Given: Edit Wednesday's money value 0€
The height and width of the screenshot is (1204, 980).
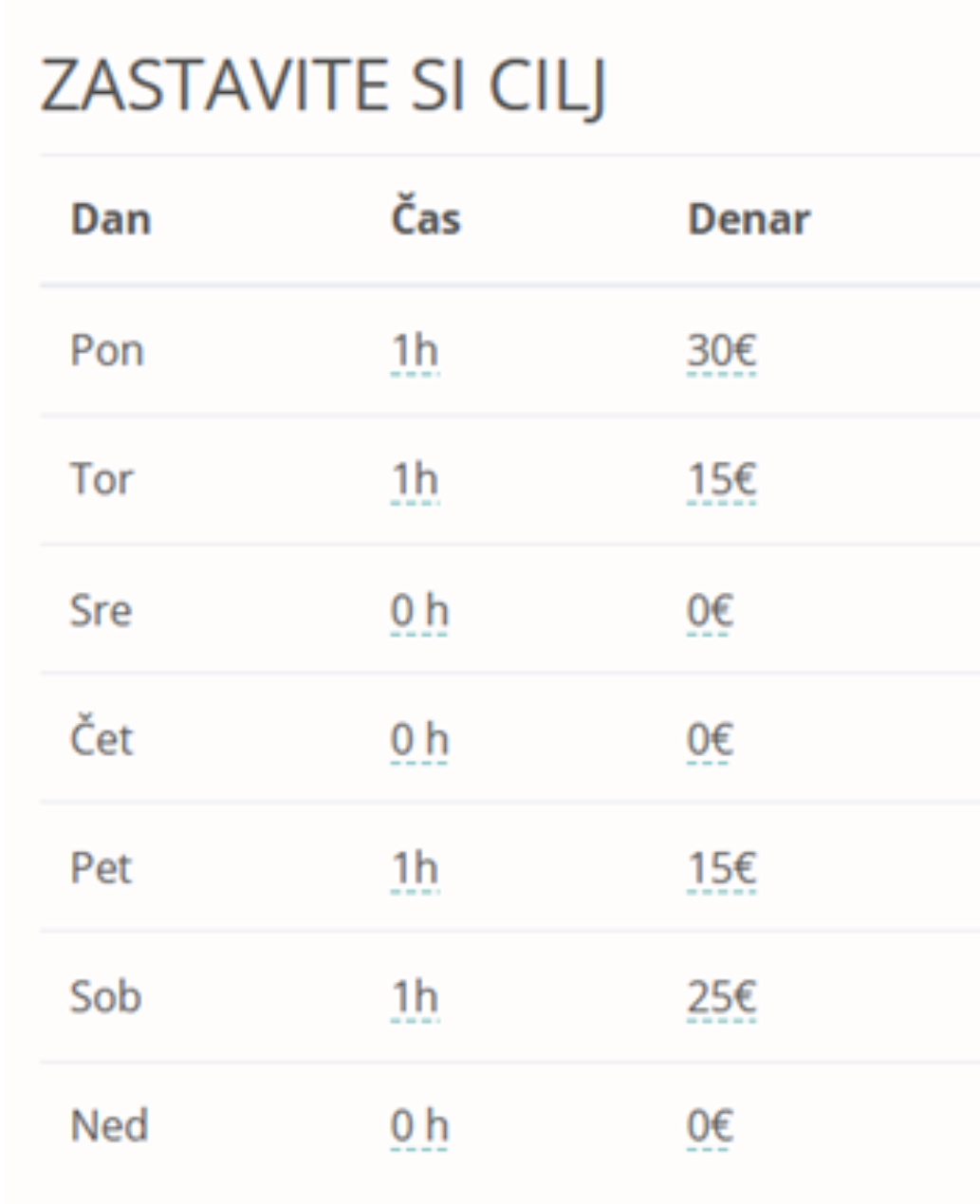Looking at the screenshot, I should coord(711,610).
